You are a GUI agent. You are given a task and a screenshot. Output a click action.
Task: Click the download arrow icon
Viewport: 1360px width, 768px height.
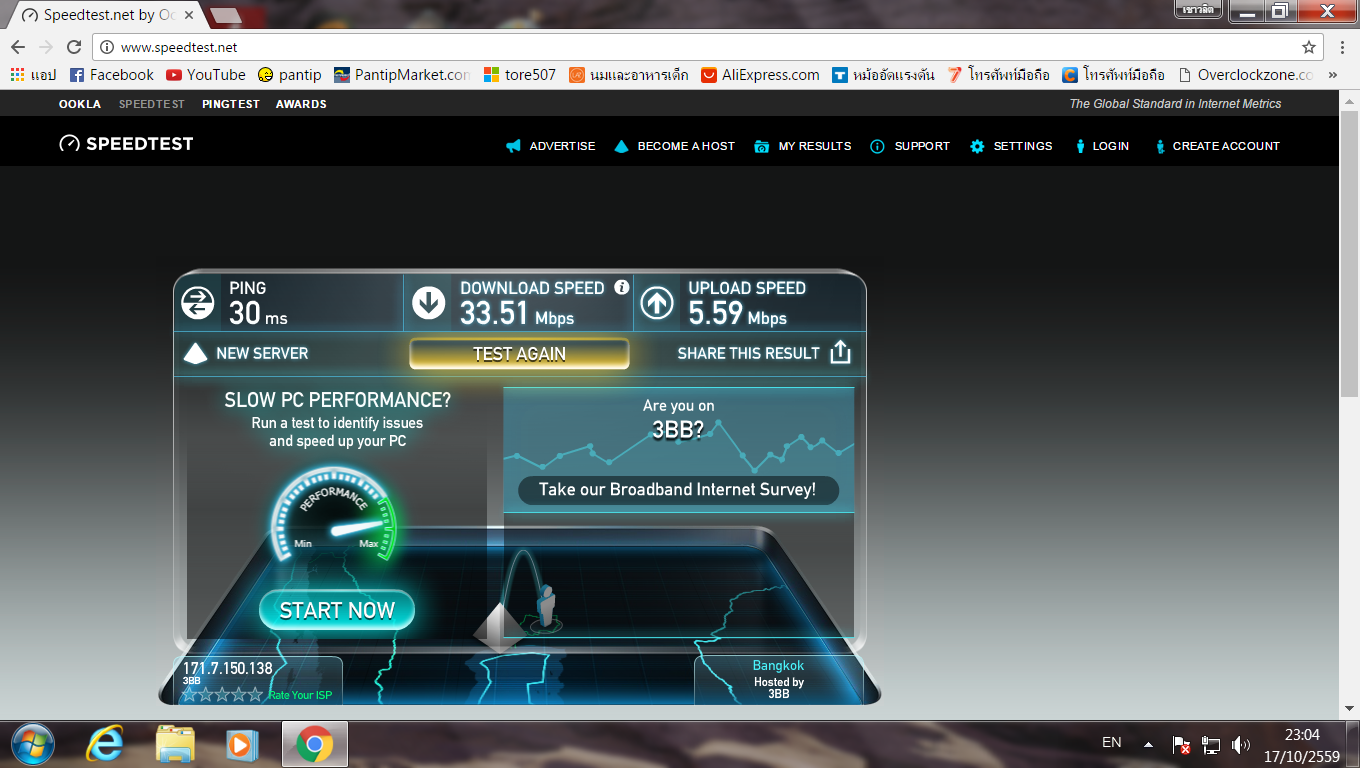pos(429,302)
